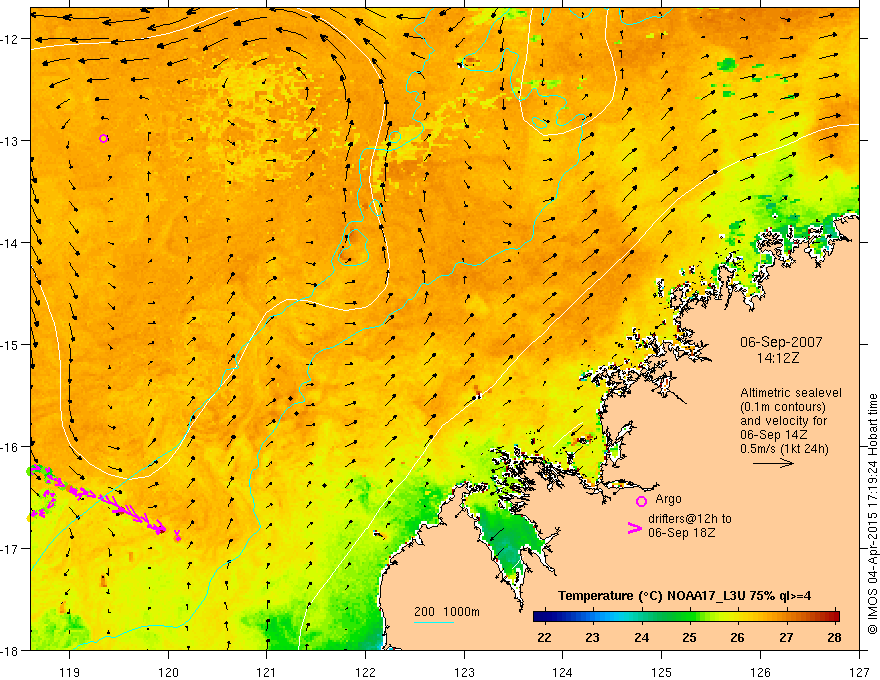Click the magenta Argo legend circle
Screen dimensions: 880x680
point(641,501)
